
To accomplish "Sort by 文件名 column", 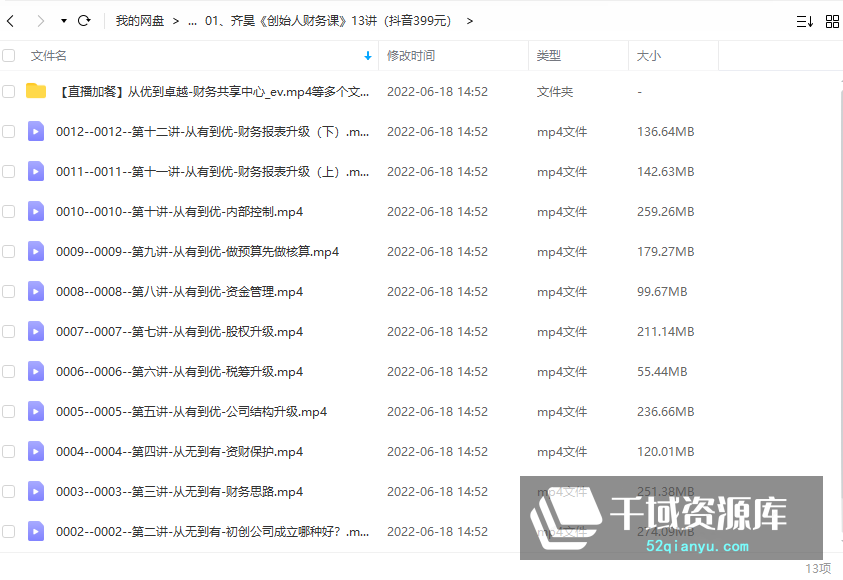I will [x=48, y=55].
